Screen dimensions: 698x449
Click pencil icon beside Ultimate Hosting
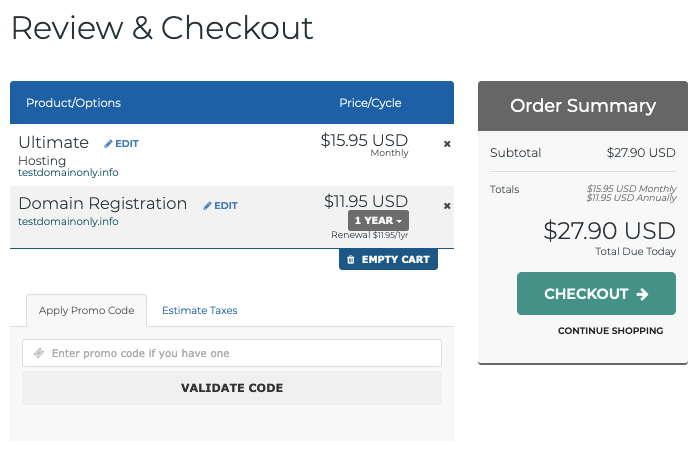click(x=108, y=144)
